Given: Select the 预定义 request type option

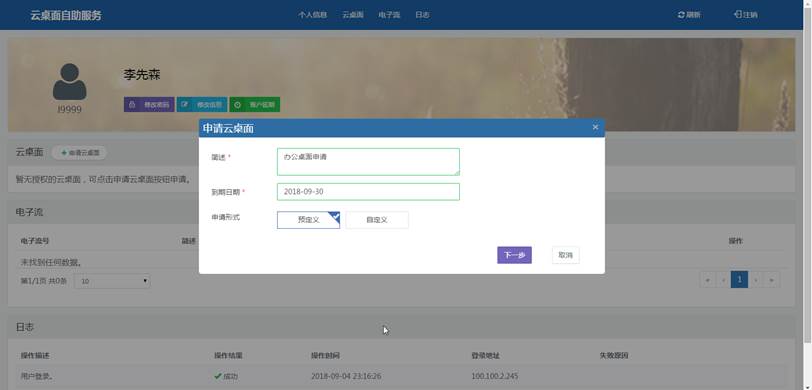Looking at the screenshot, I should 309,220.
